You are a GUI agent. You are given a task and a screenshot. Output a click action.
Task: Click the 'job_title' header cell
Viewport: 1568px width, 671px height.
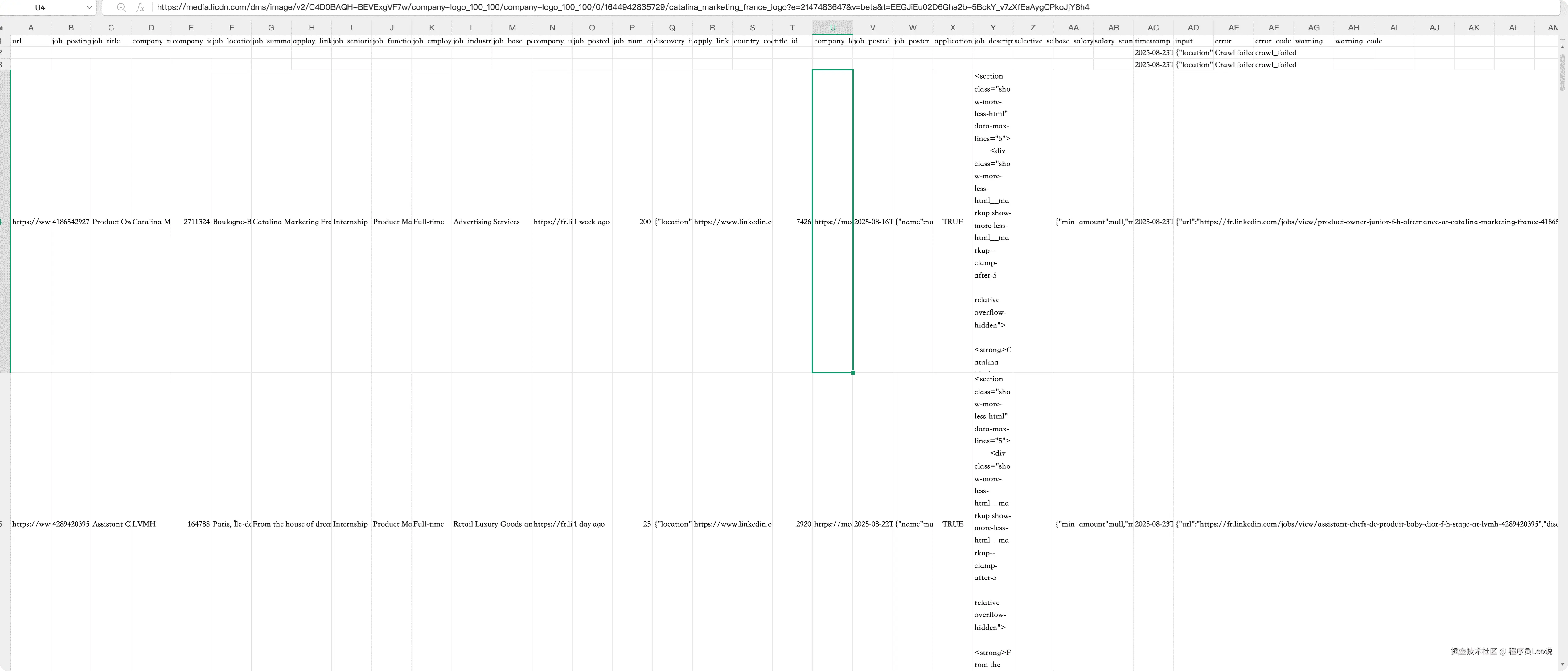pyautogui.click(x=111, y=41)
